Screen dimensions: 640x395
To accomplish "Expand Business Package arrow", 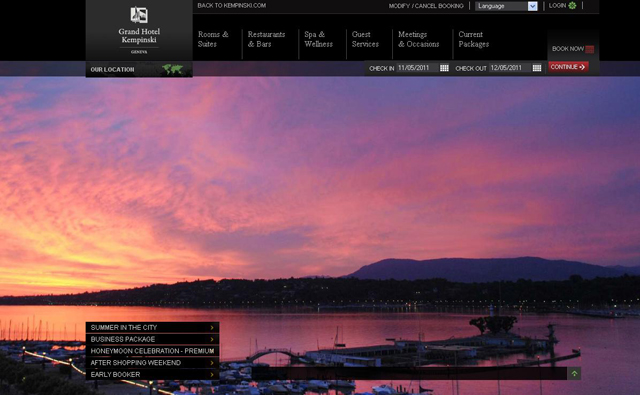I will (212, 340).
